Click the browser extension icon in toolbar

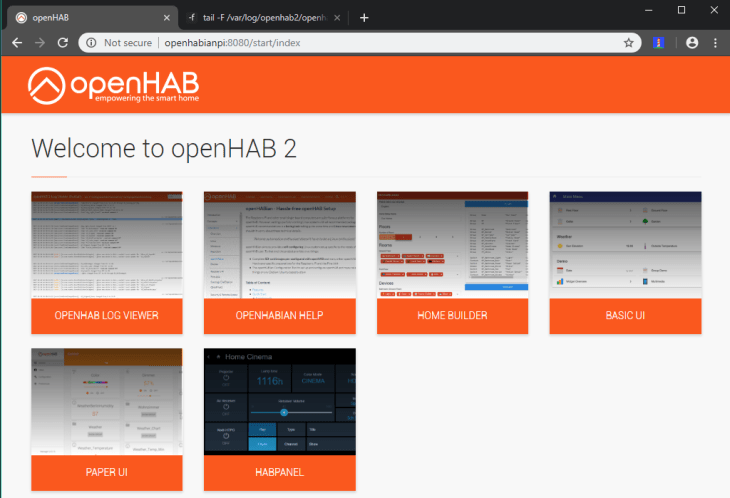[659, 43]
